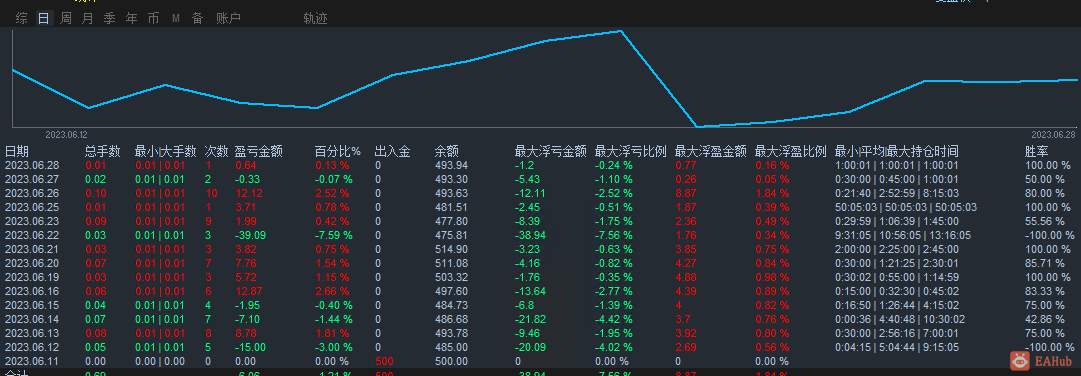Screen dimensions: 1081x376
Task: Select the 年 yearly tab
Action: (132, 19)
